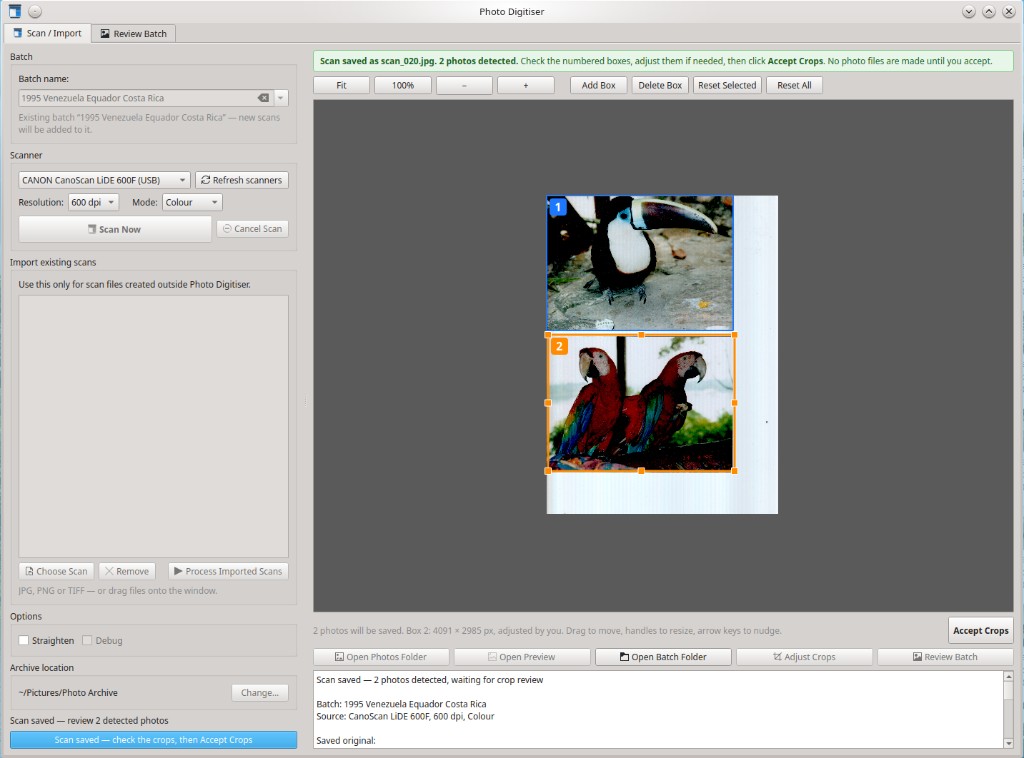
Task: Zoom out with the minus button
Action: (x=464, y=86)
